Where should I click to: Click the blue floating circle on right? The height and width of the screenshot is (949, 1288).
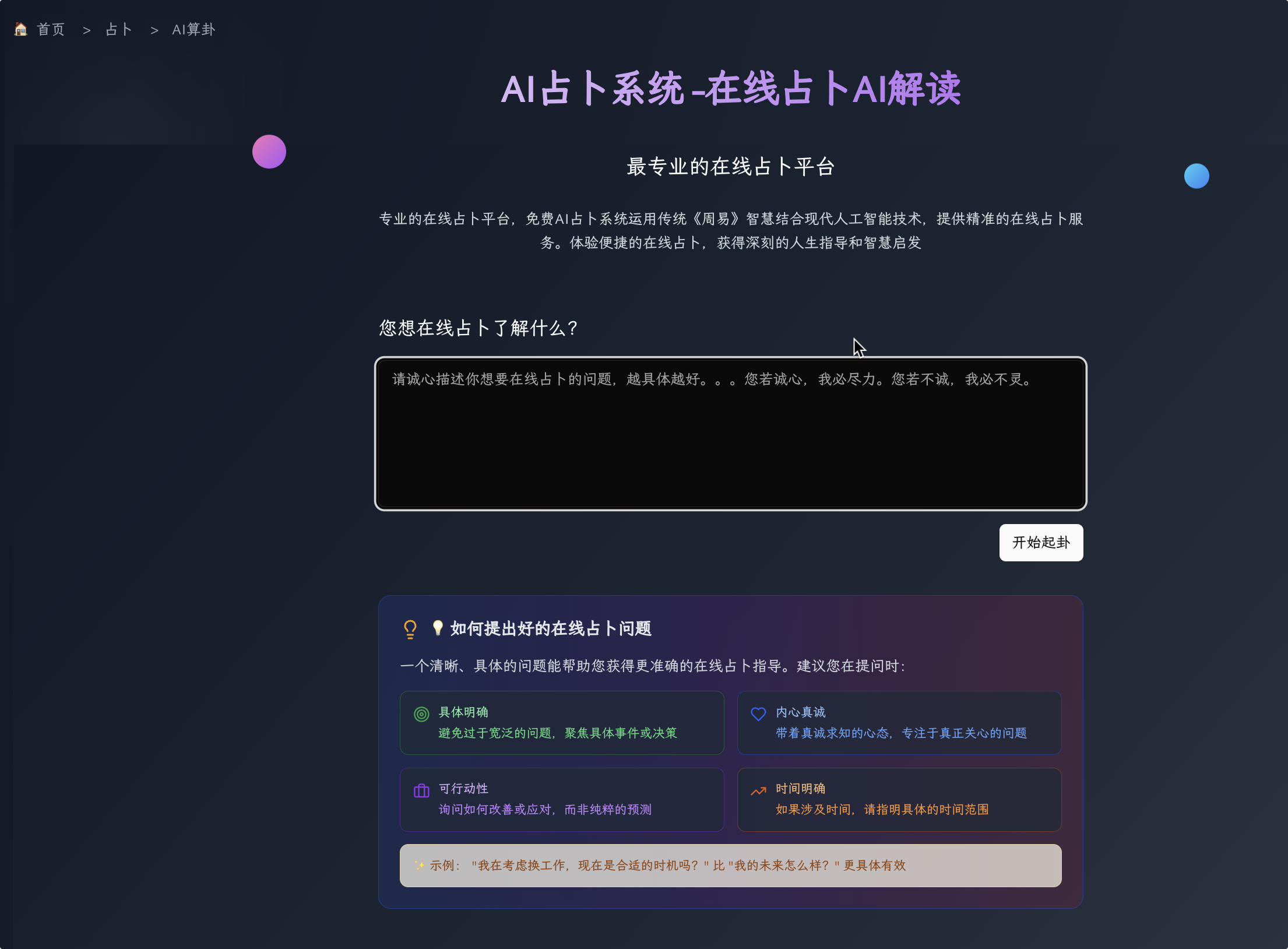pyautogui.click(x=1196, y=176)
